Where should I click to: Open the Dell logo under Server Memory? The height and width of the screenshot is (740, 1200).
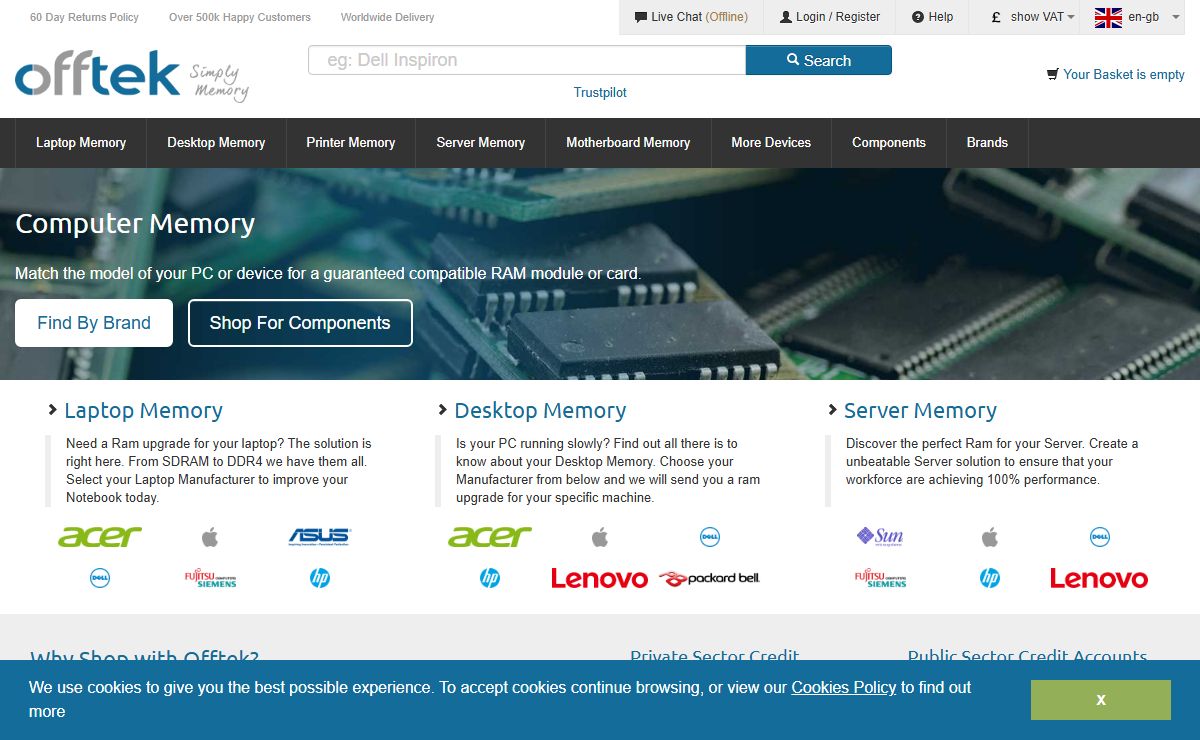tap(1100, 538)
